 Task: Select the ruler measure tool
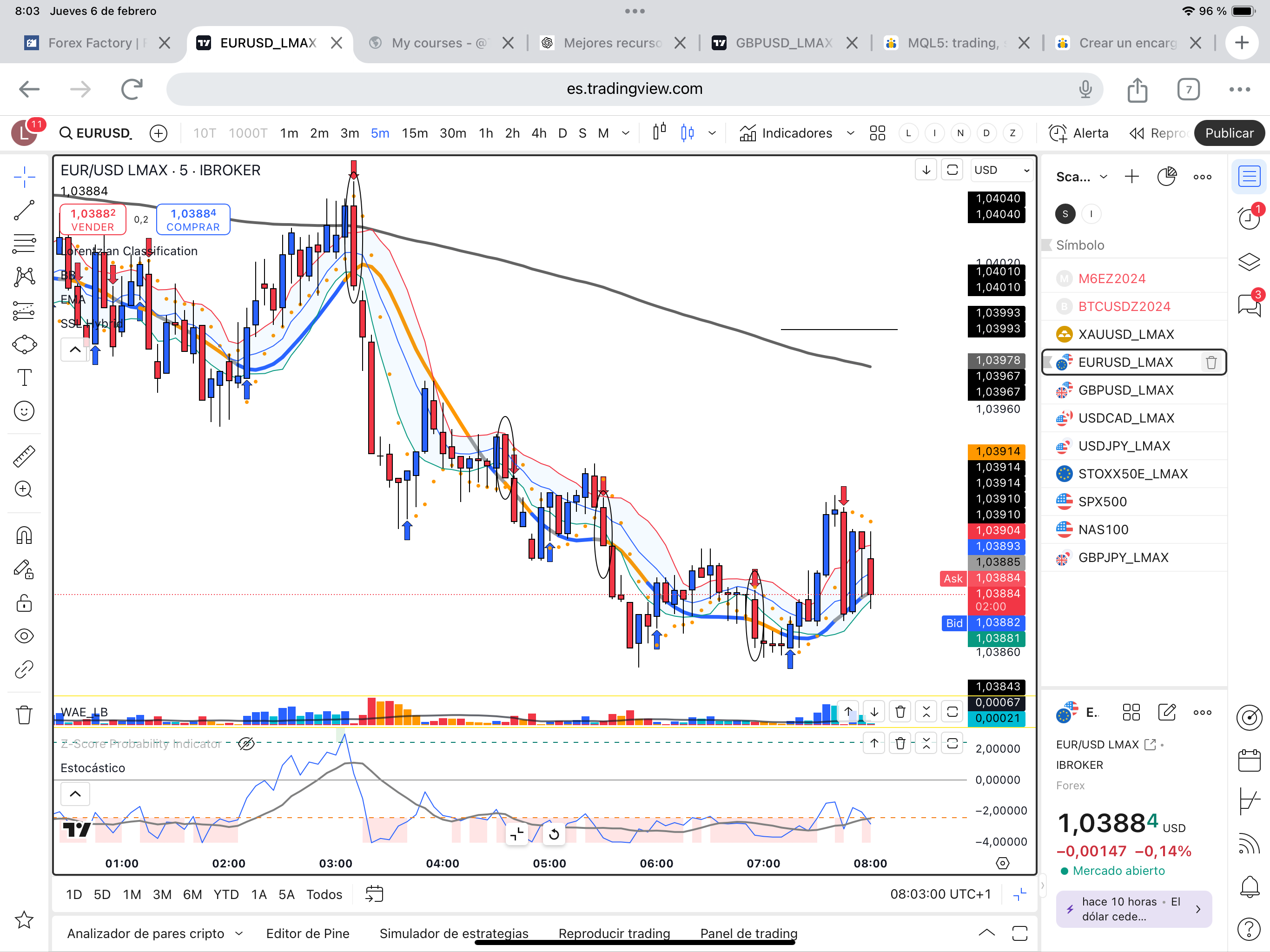(x=24, y=456)
